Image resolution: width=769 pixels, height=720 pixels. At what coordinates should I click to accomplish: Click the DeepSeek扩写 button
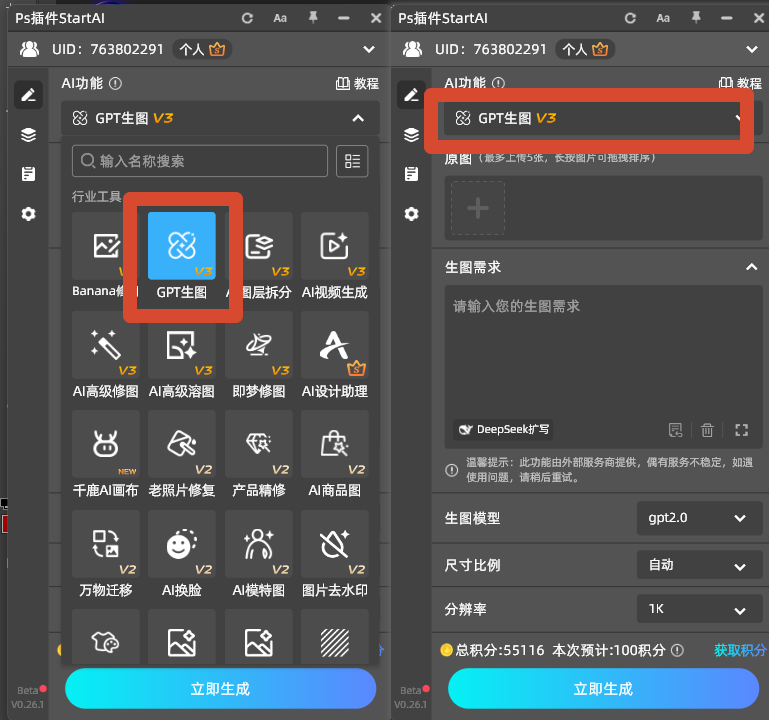click(x=503, y=430)
